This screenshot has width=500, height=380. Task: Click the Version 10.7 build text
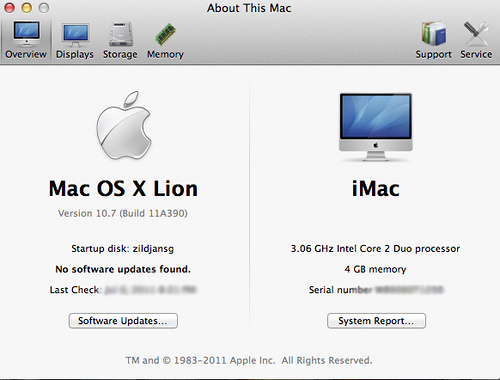[x=123, y=213]
